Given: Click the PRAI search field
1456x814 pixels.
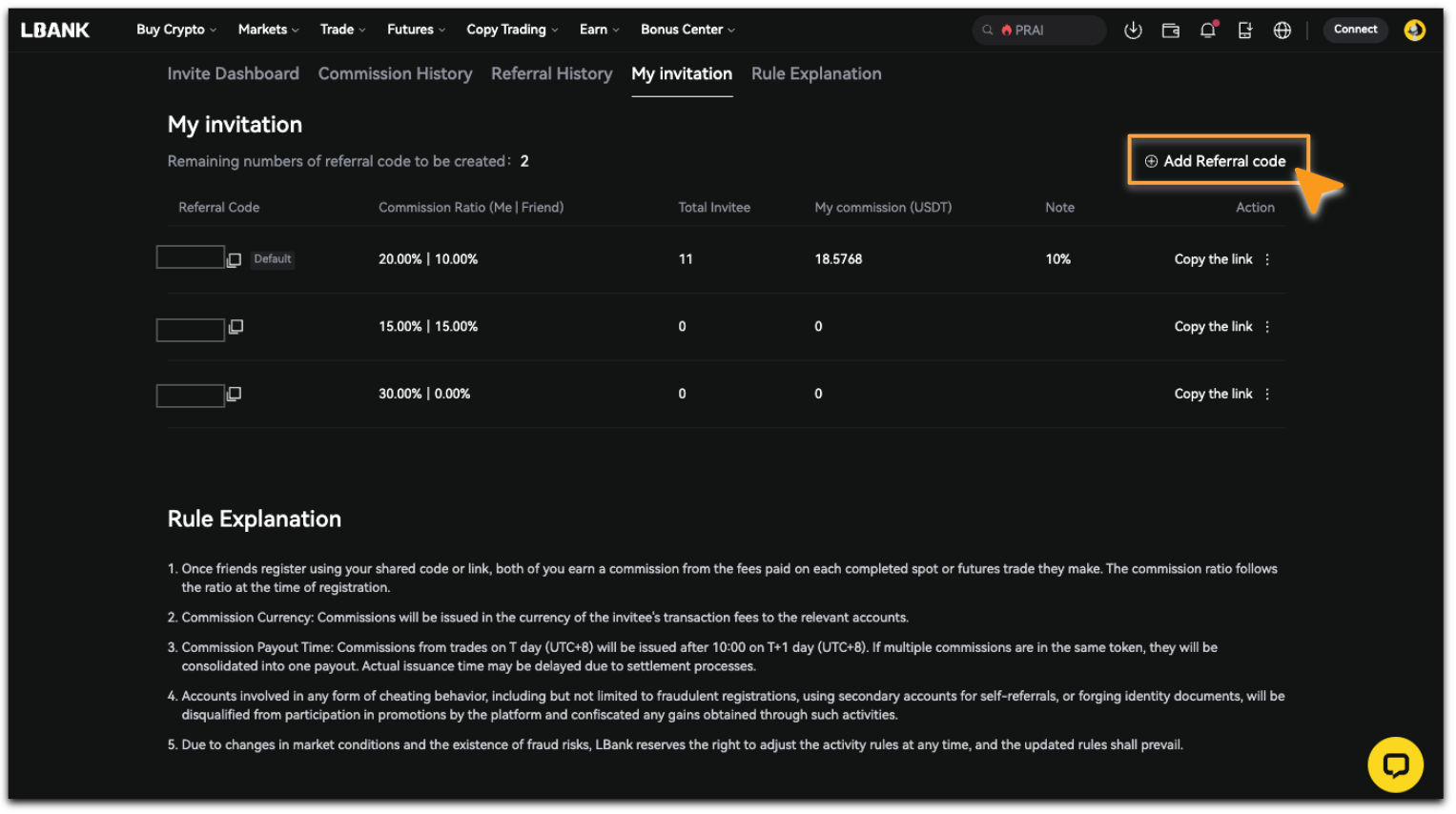Looking at the screenshot, I should click(1039, 31).
